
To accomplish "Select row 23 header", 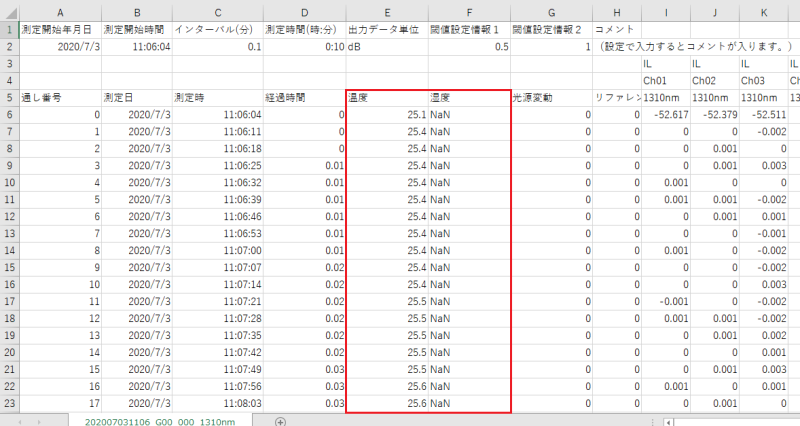I will [9, 404].
